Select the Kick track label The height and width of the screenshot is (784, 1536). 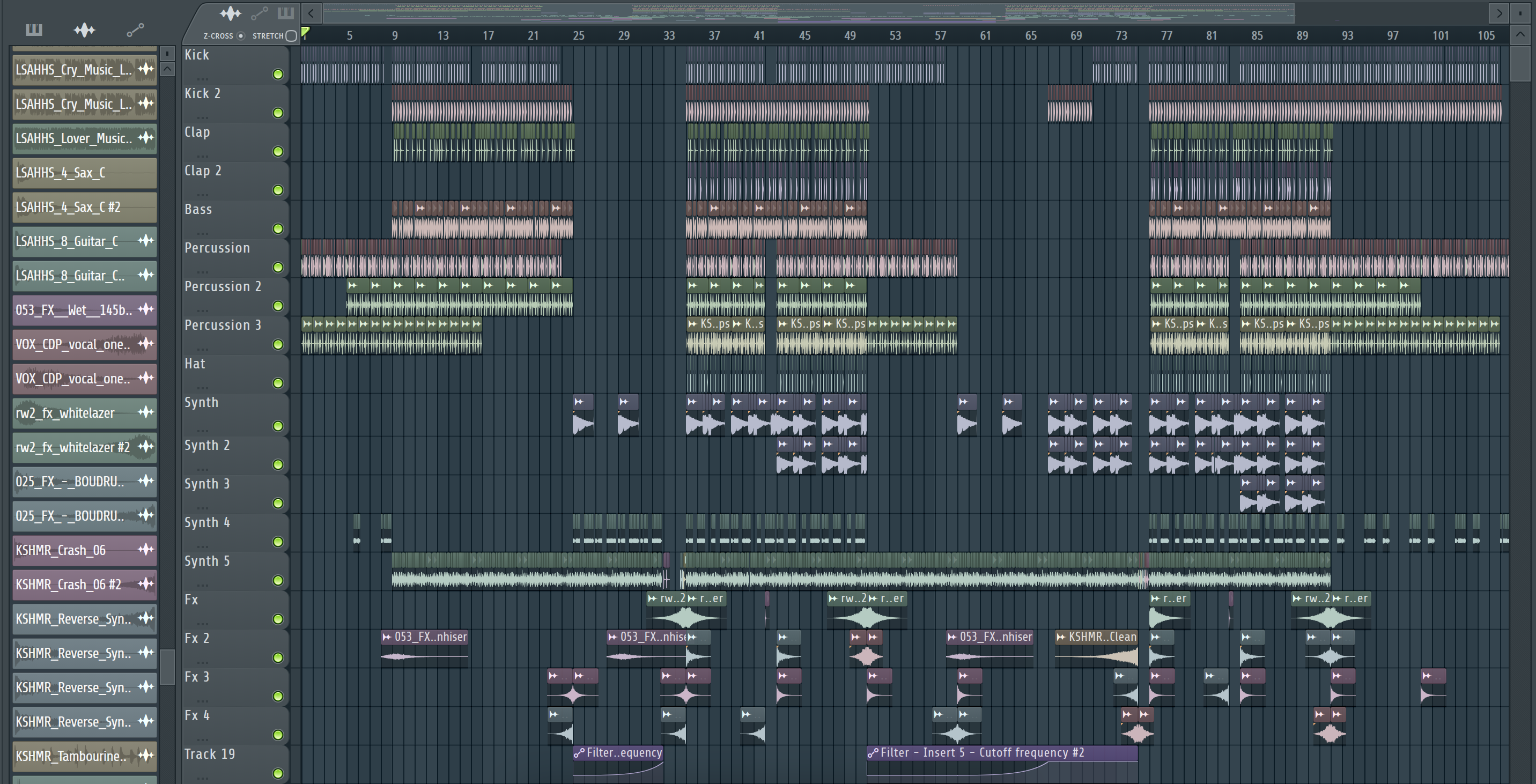197,55
